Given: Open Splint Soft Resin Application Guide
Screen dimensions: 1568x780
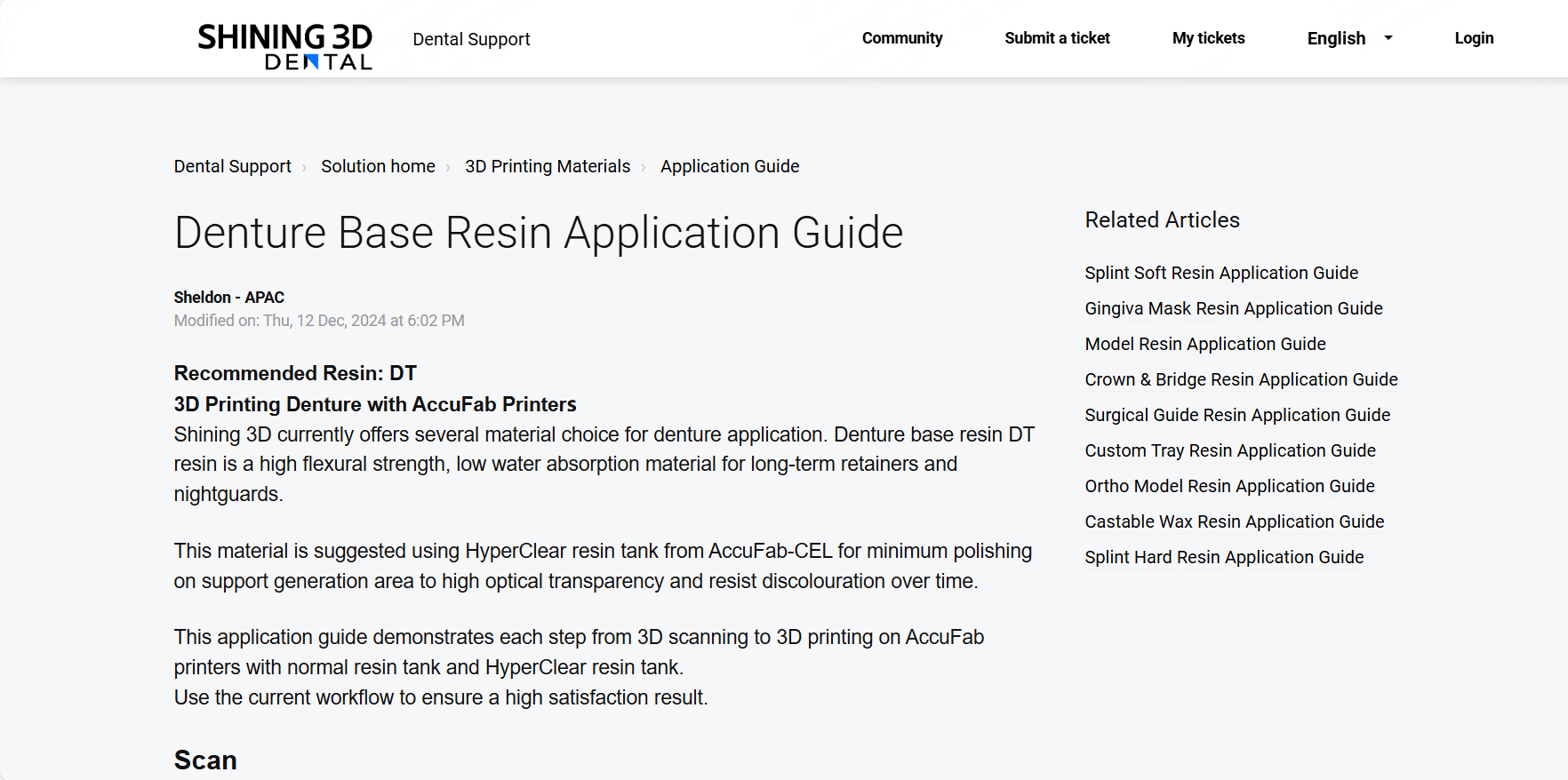Looking at the screenshot, I should (x=1221, y=273).
